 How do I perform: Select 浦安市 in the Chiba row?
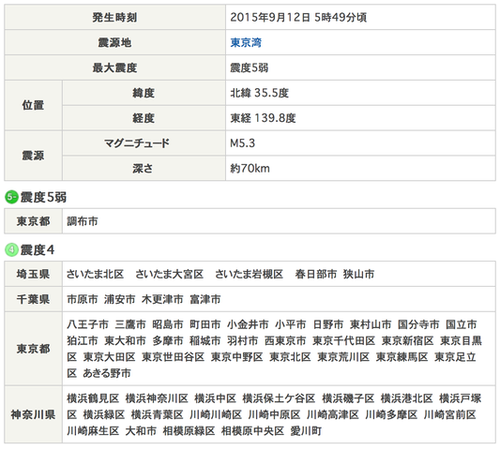tap(120, 299)
